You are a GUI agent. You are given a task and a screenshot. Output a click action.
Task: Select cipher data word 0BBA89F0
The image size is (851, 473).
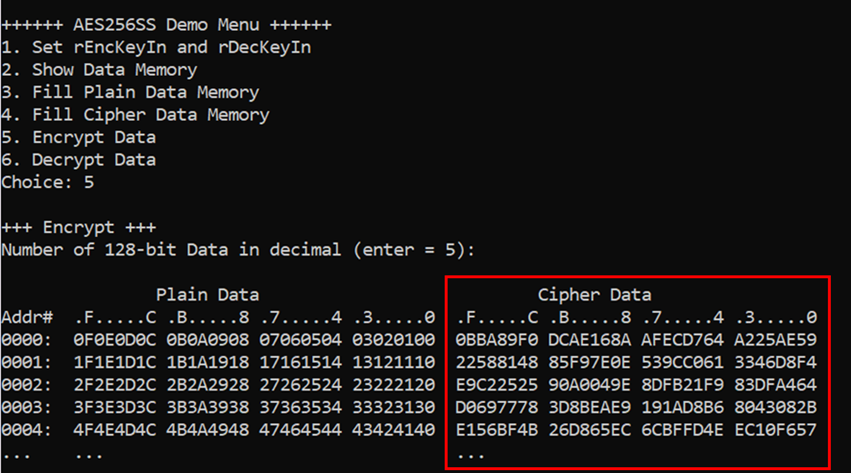(x=497, y=340)
